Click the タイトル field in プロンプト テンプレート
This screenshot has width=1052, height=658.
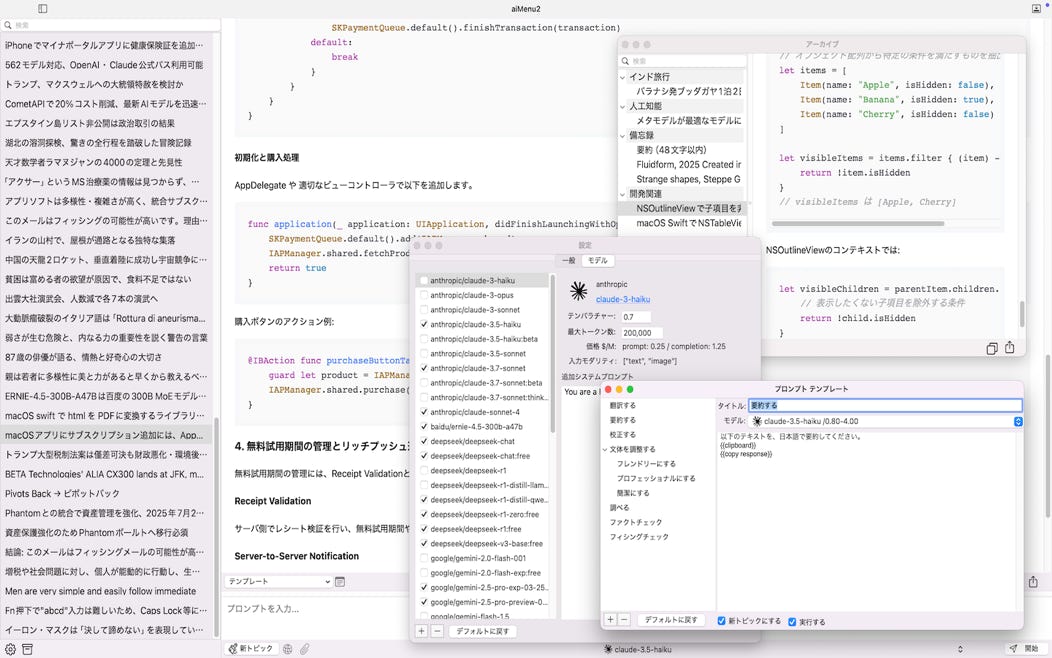click(885, 405)
